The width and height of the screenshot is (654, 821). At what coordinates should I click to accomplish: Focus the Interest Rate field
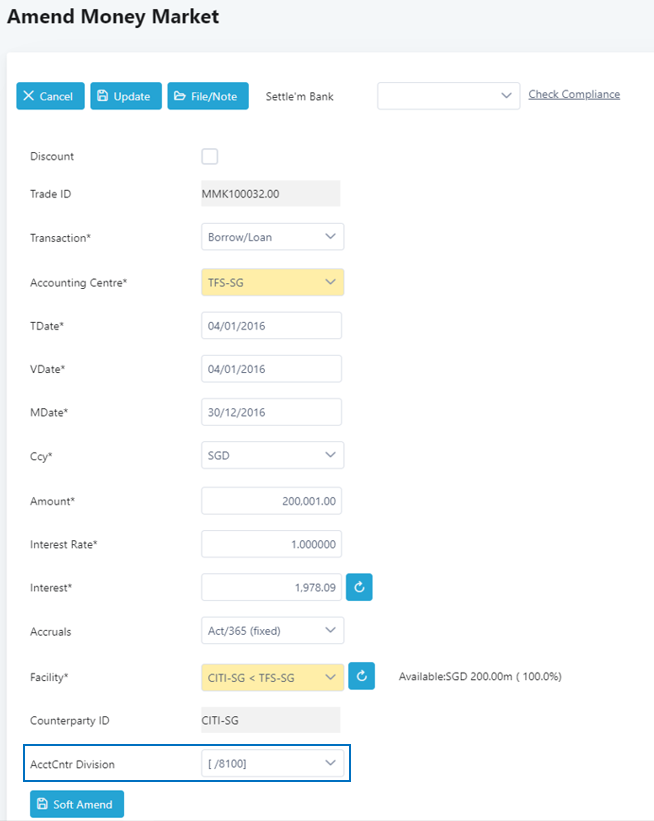coord(272,544)
